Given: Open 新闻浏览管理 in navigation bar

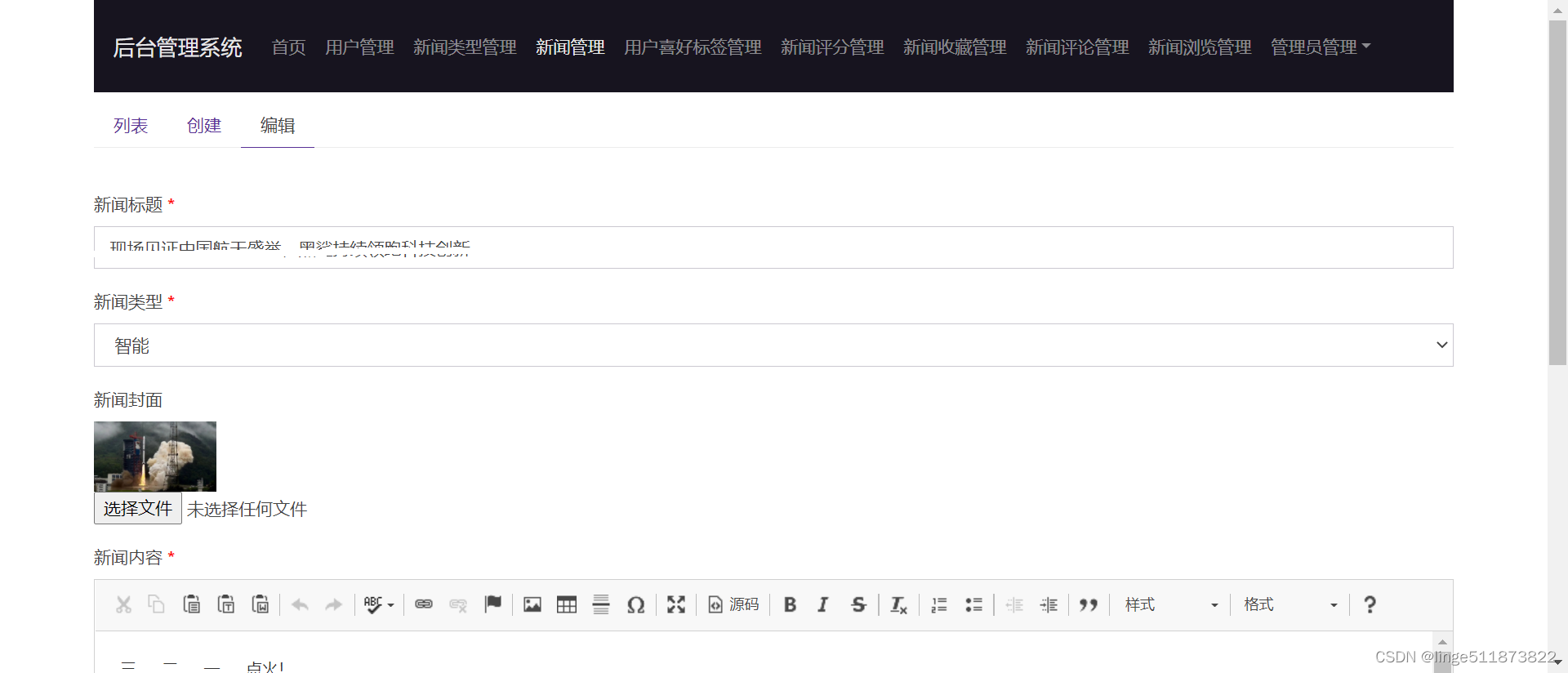Looking at the screenshot, I should click(x=1200, y=47).
